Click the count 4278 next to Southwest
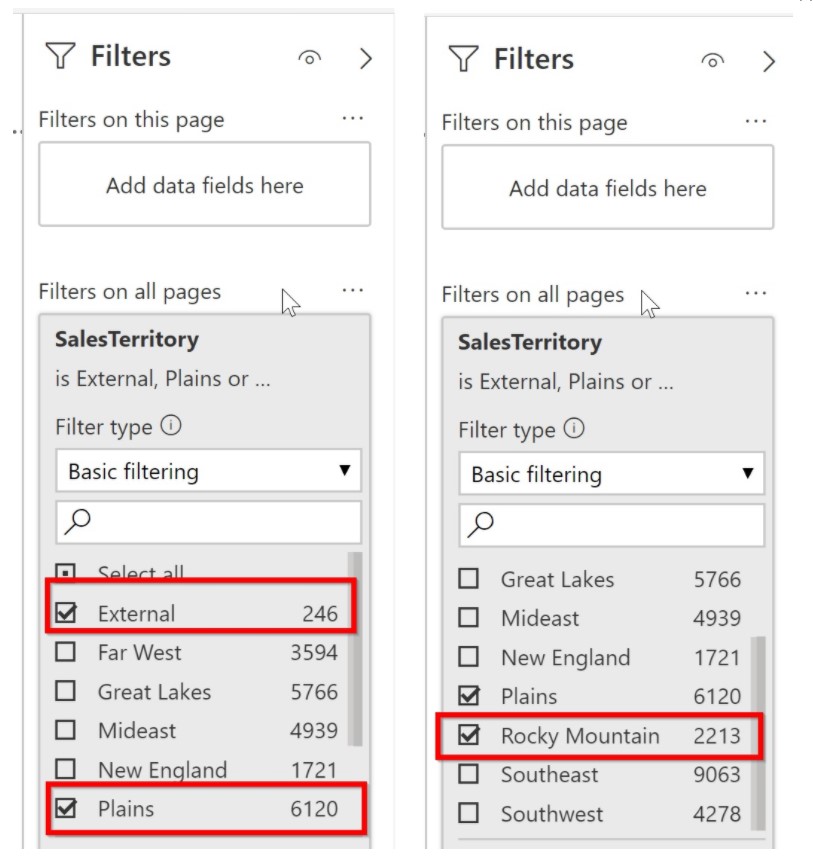This screenshot has width=813, height=863. click(717, 813)
